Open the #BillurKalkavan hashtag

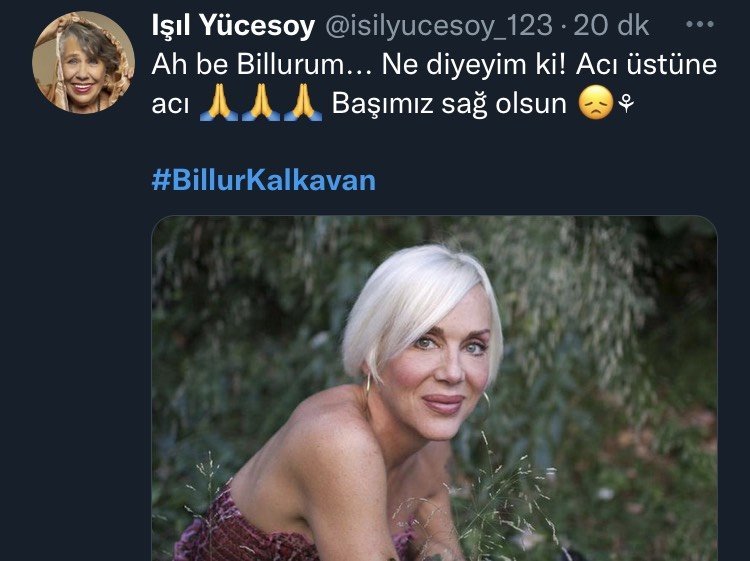pos(264,180)
